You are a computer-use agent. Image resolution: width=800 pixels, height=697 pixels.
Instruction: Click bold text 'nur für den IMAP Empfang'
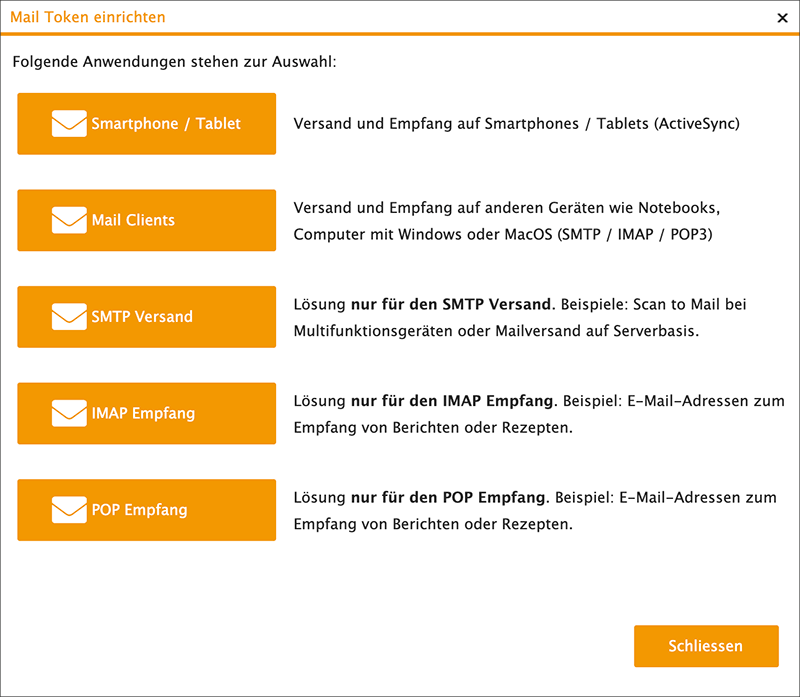tap(452, 401)
